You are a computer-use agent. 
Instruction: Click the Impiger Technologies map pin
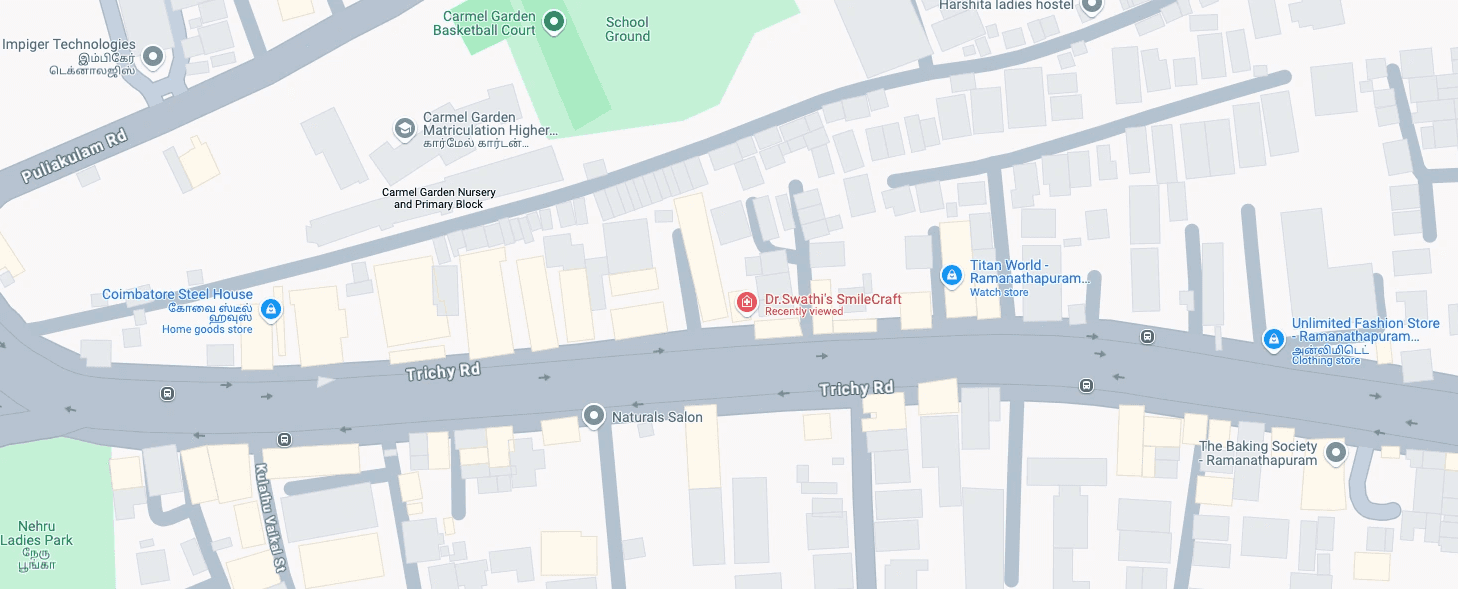tap(153, 58)
